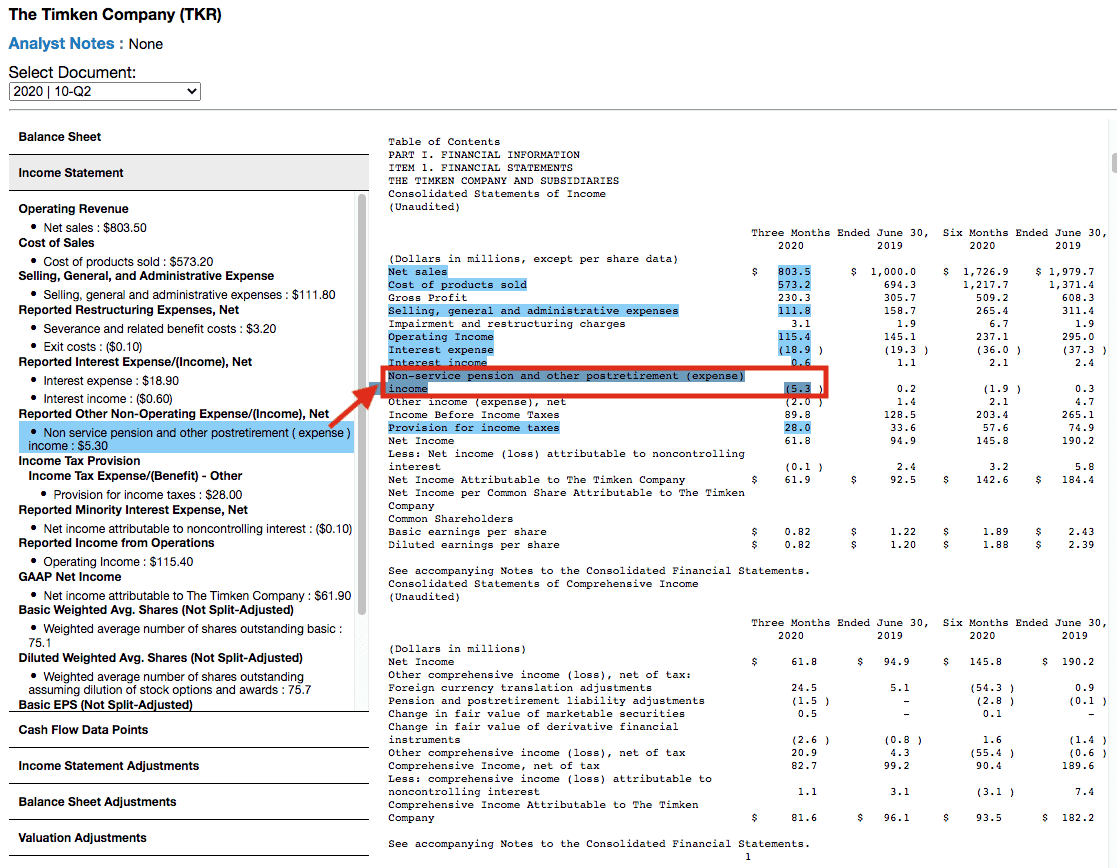1117x868 pixels.
Task: Expand the Valuation Adjustments section
Action: point(189,838)
